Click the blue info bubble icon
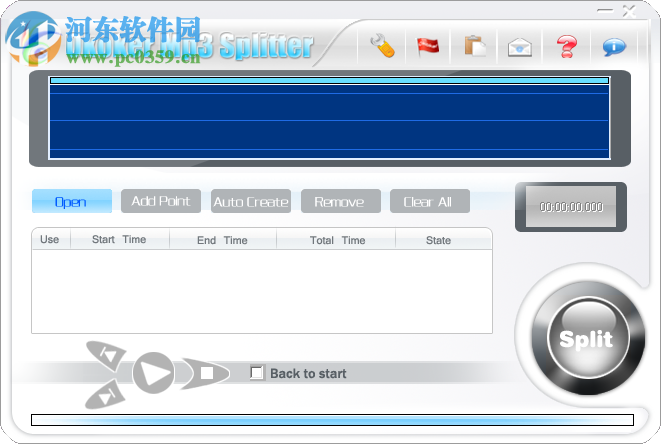This screenshot has height=444, width=661. pos(614,46)
